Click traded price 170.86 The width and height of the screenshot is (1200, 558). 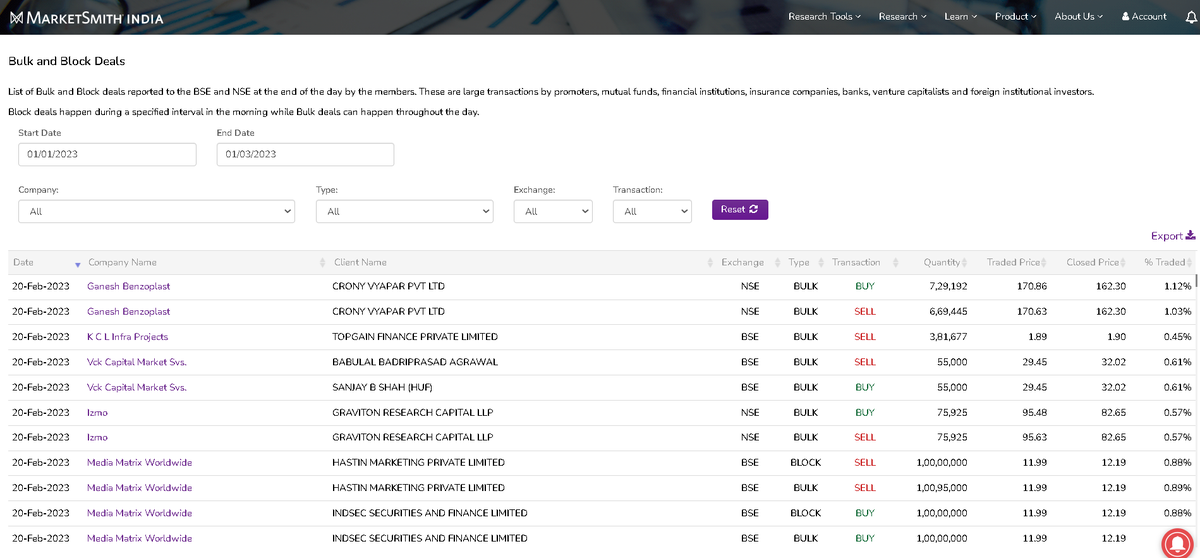(x=1030, y=286)
